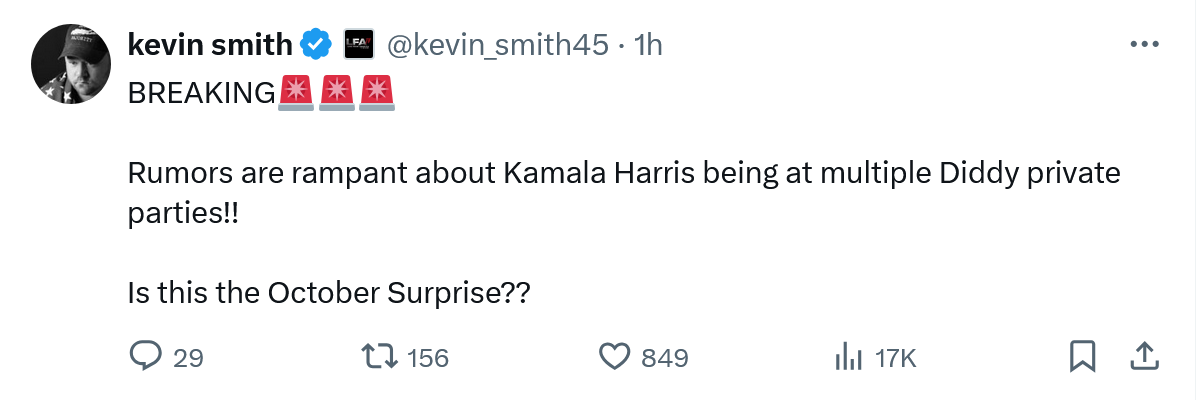1196x400 pixels.
Task: Click the blue verified checkmark badge
Action: pyautogui.click(x=317, y=45)
